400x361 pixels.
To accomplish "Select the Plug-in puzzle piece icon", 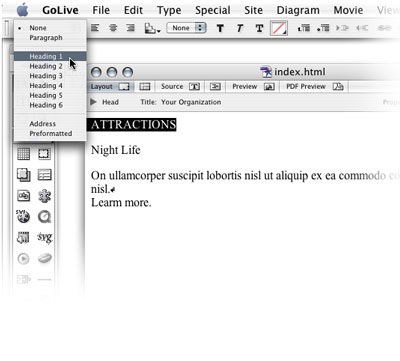I will coord(44,196).
